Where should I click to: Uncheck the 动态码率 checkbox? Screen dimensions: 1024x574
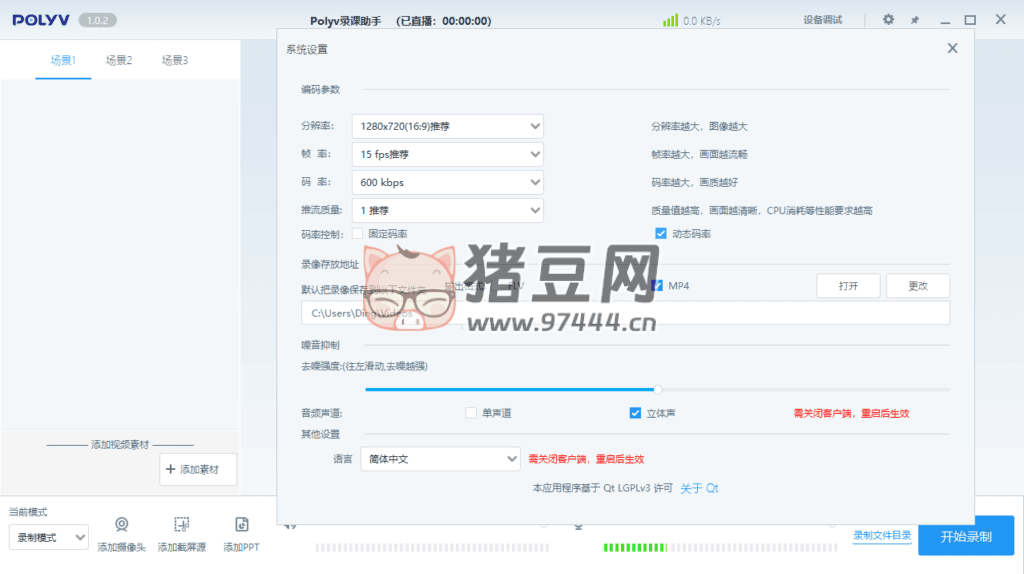661,233
